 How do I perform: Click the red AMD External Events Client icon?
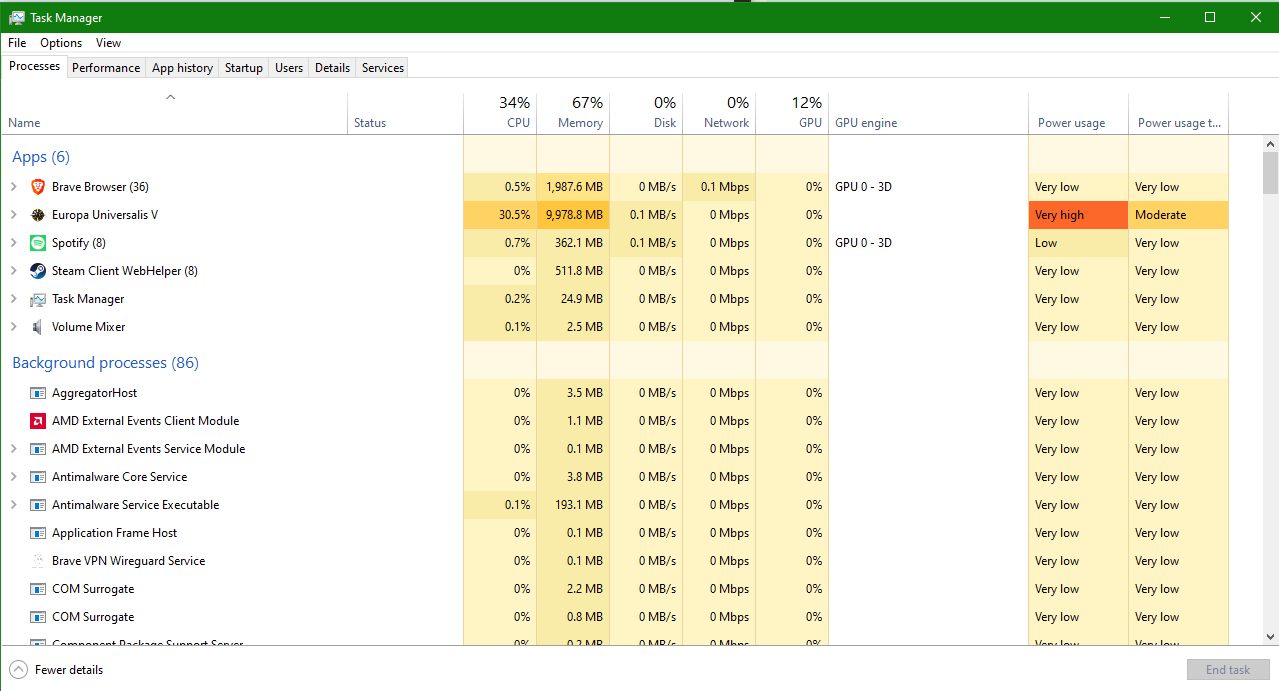(38, 421)
